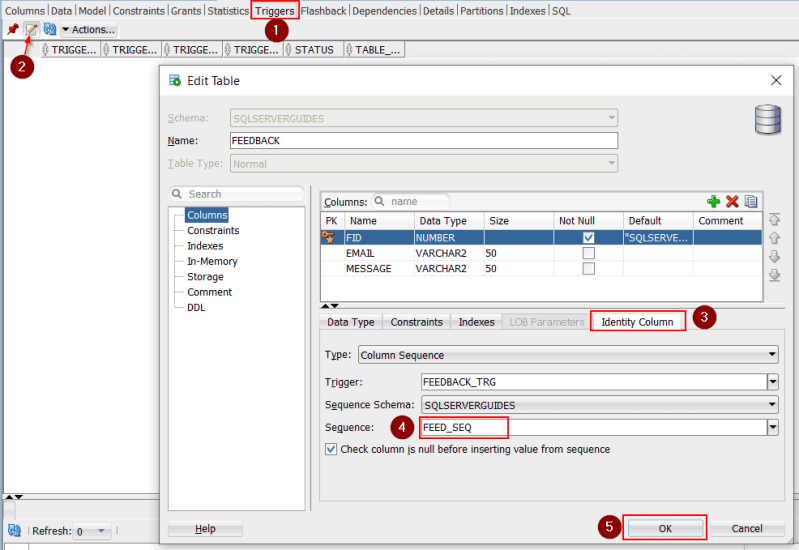
Task: Click the Cancel button
Action: [747, 529]
